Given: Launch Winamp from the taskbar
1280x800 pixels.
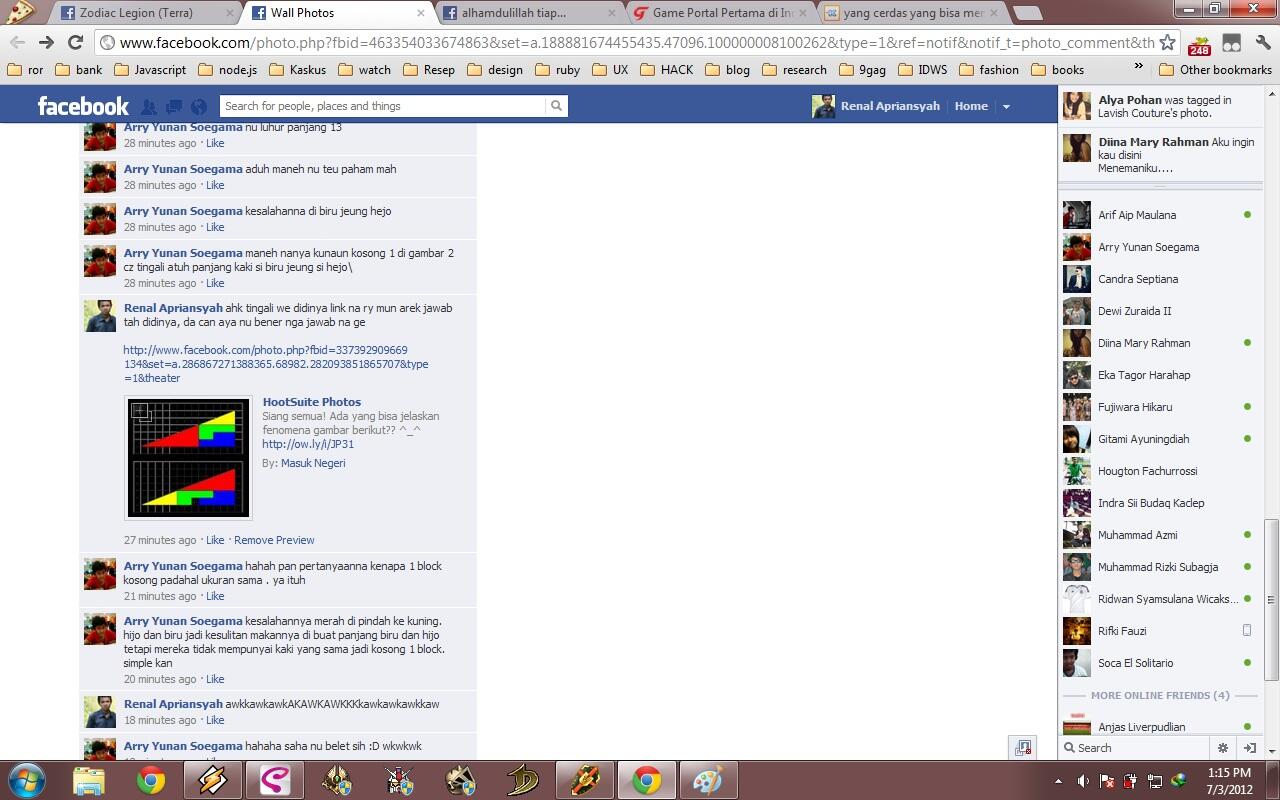Looking at the screenshot, I should [213, 779].
